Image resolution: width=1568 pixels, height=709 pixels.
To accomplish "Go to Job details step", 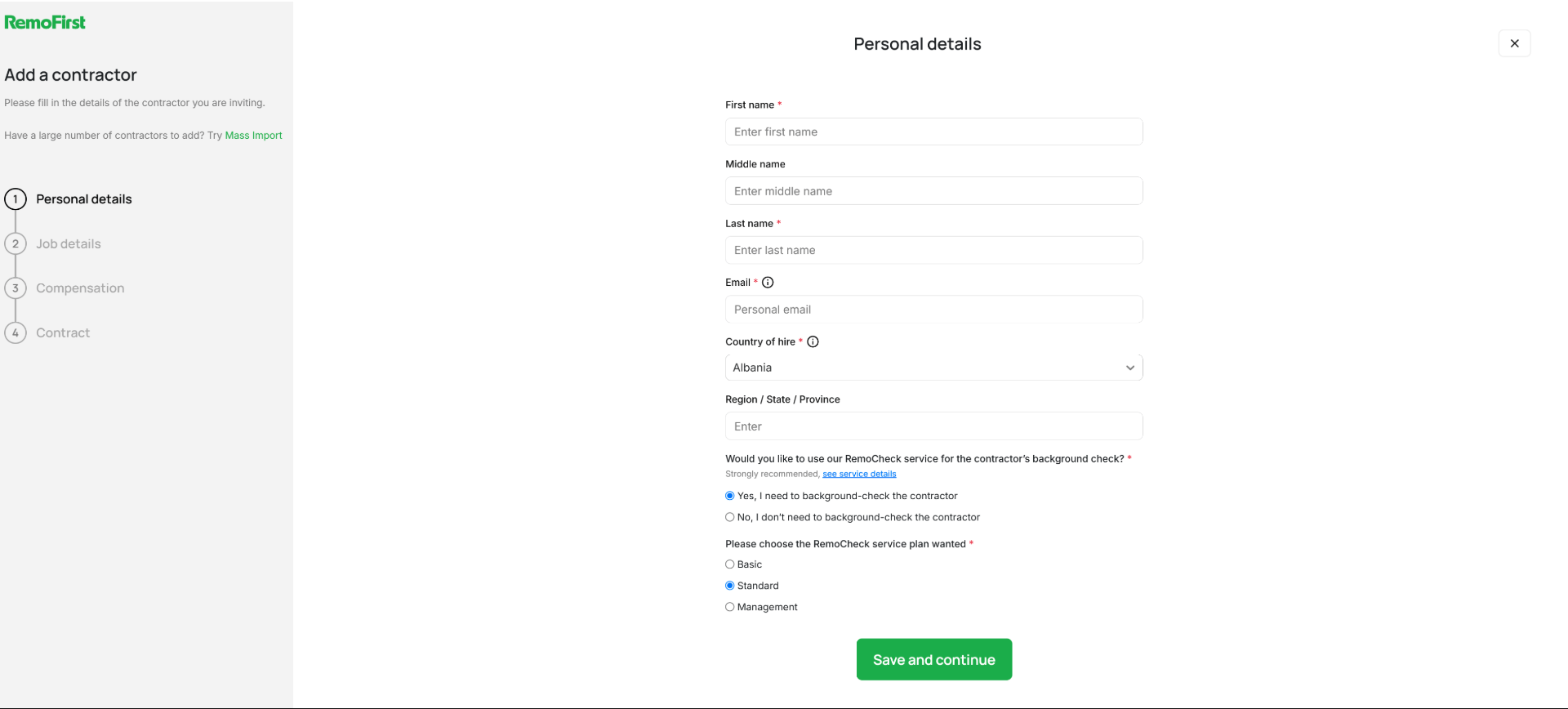I will click(69, 243).
